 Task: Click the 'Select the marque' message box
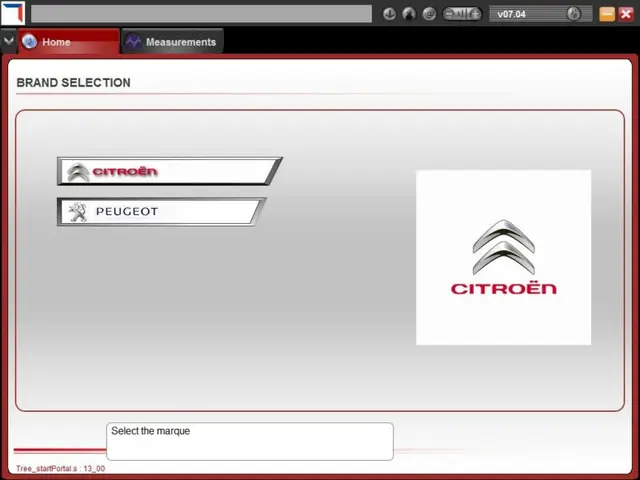pyautogui.click(x=250, y=442)
